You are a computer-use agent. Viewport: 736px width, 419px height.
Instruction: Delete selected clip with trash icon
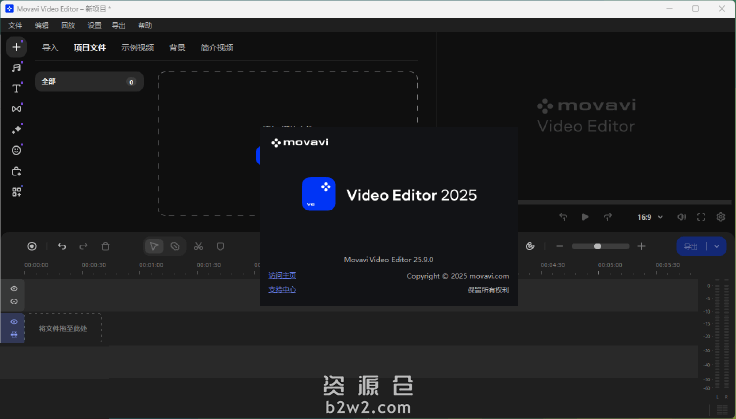click(105, 246)
